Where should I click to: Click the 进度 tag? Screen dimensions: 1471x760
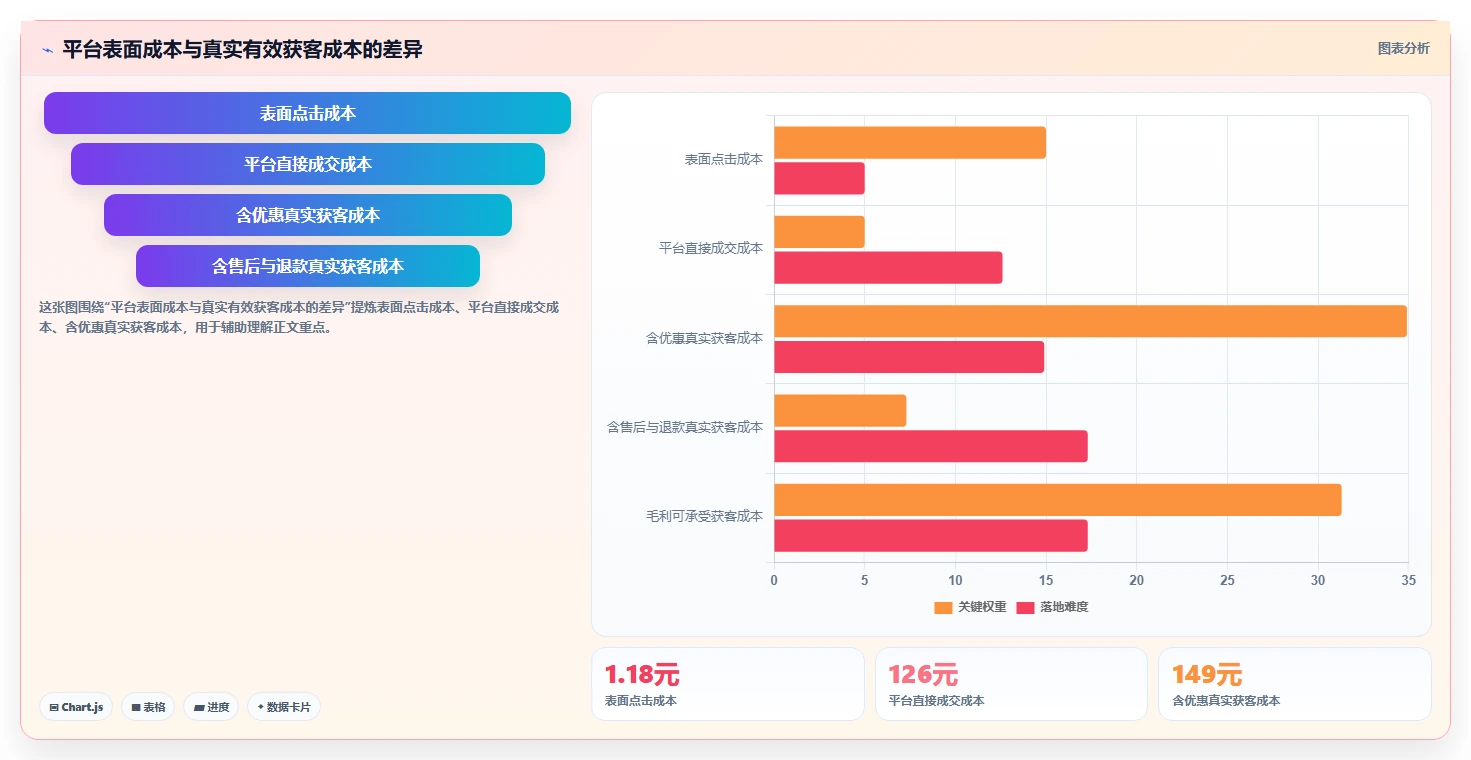[211, 707]
